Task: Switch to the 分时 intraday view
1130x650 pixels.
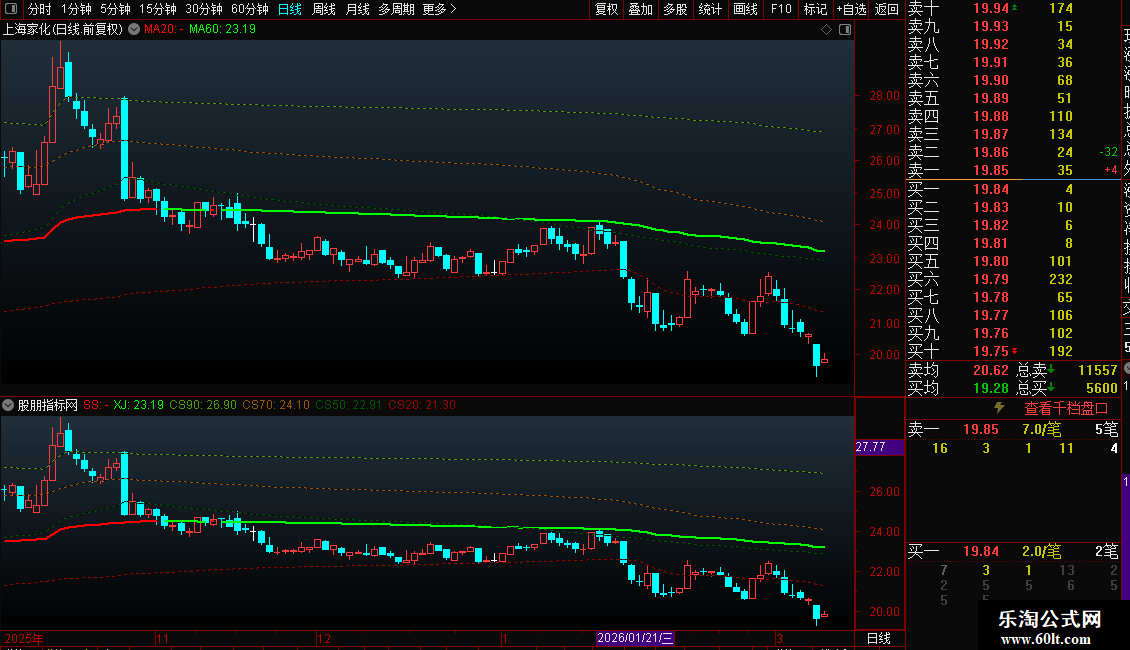Action: [39, 10]
